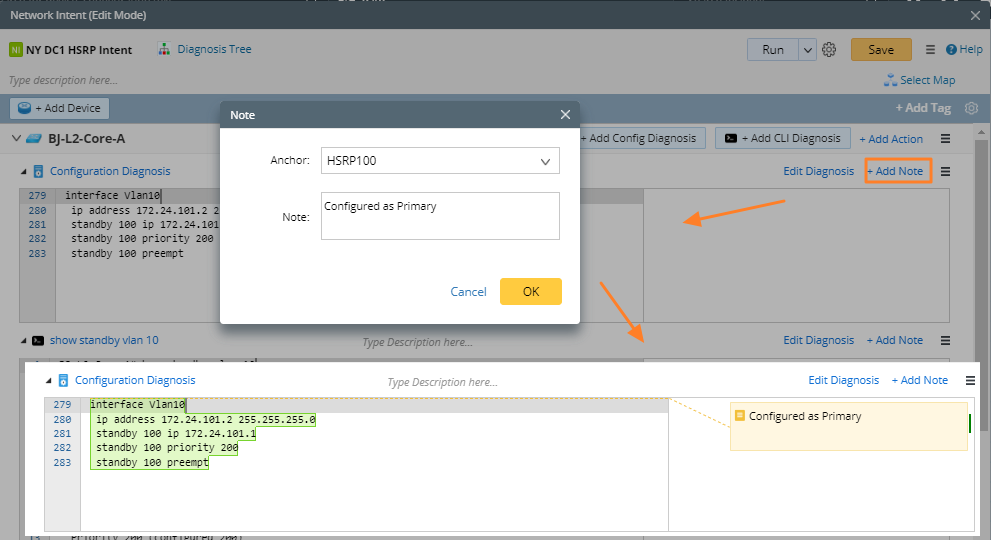Click the Help question mark icon

tap(951, 49)
